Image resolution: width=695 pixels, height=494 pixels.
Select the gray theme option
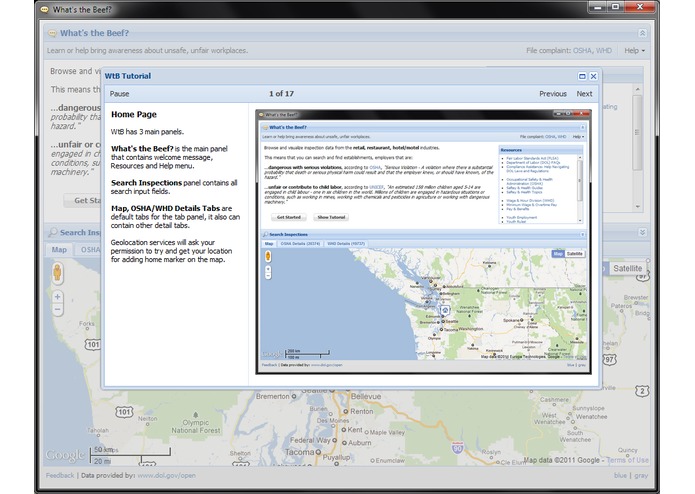(641, 475)
